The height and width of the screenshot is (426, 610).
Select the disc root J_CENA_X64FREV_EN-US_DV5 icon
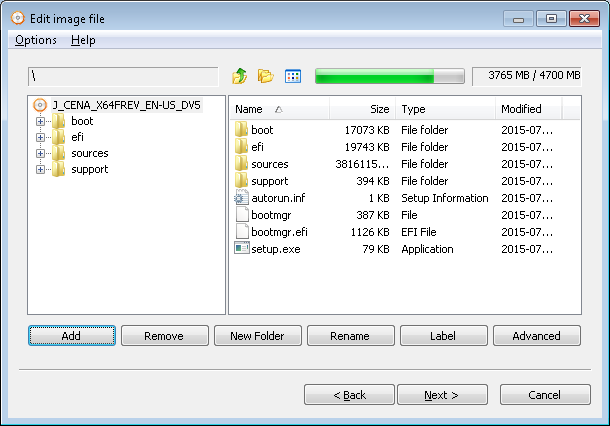pos(40,105)
